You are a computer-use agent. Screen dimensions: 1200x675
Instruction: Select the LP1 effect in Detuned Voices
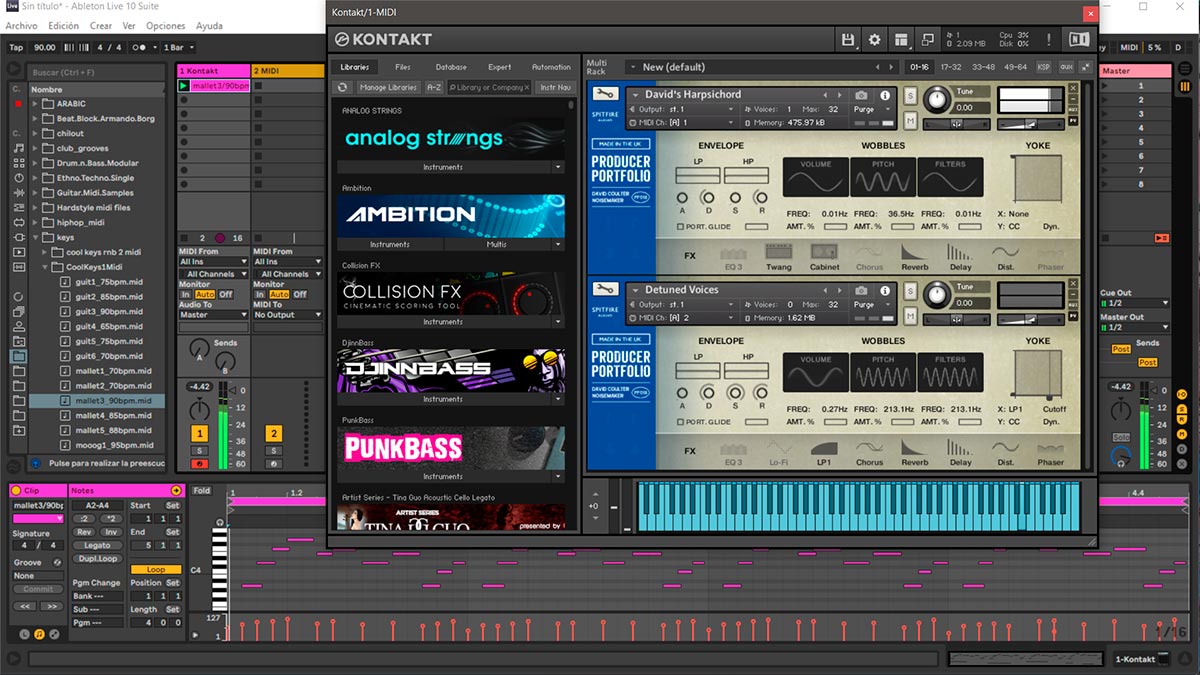(x=825, y=452)
